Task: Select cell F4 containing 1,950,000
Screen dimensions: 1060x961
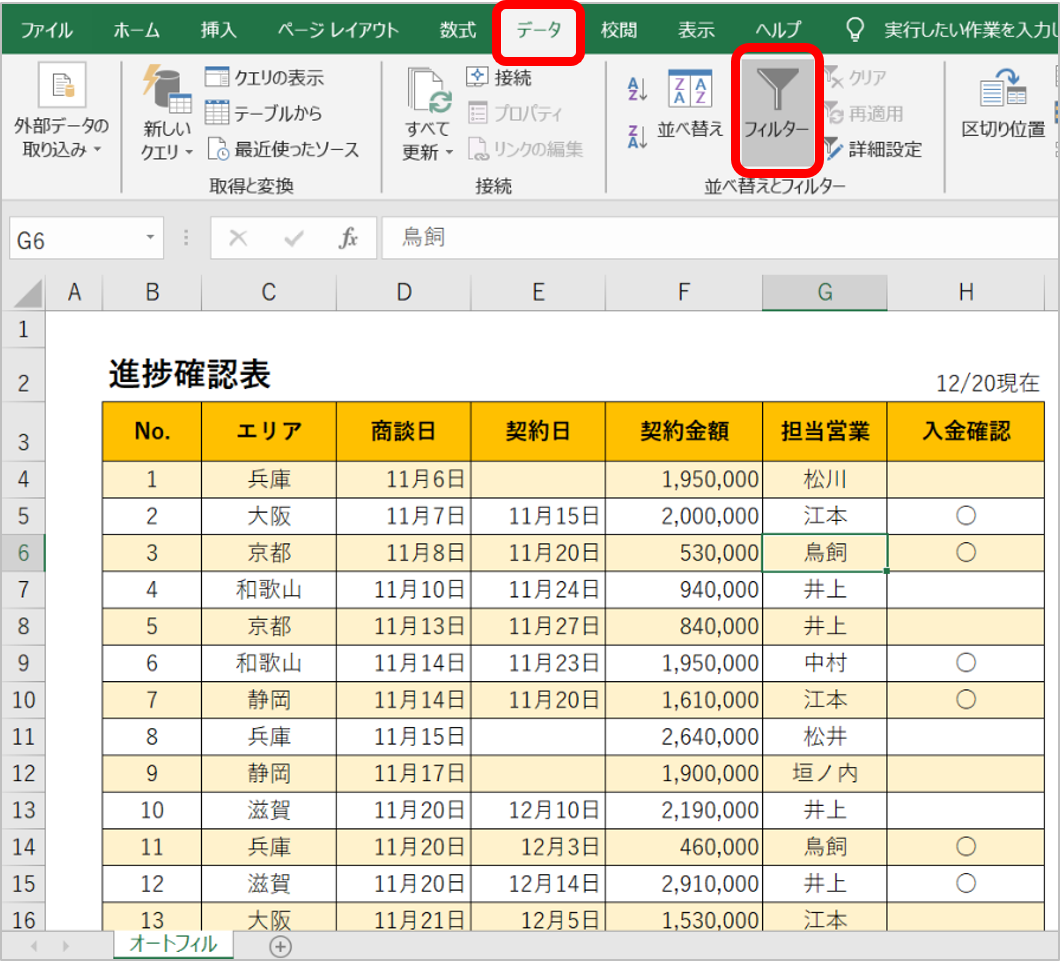Action: pos(683,479)
